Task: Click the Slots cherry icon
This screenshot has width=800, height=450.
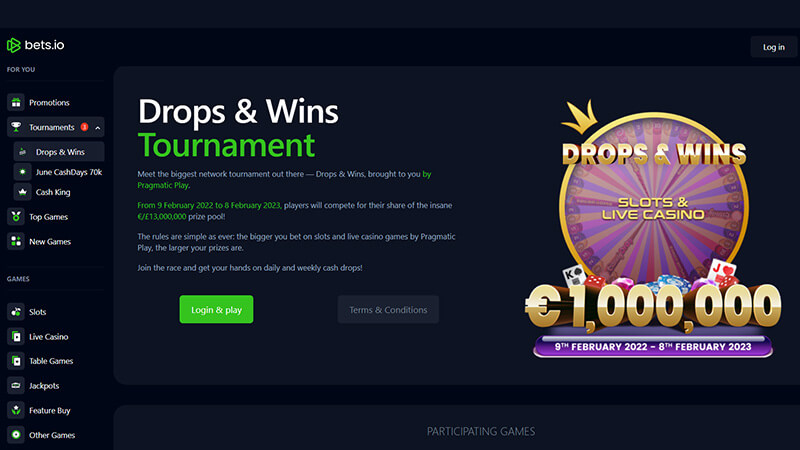Action: (x=16, y=312)
